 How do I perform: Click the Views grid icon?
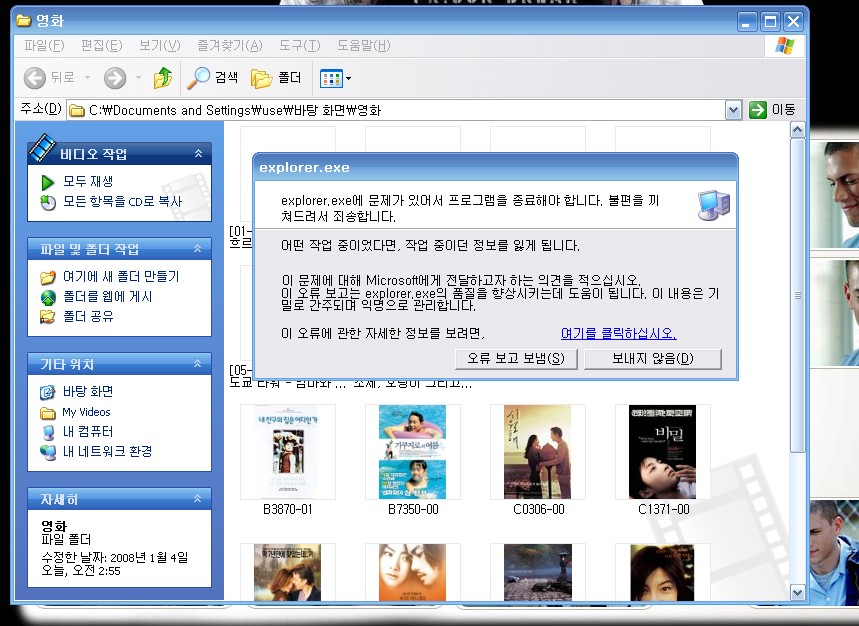pos(331,79)
